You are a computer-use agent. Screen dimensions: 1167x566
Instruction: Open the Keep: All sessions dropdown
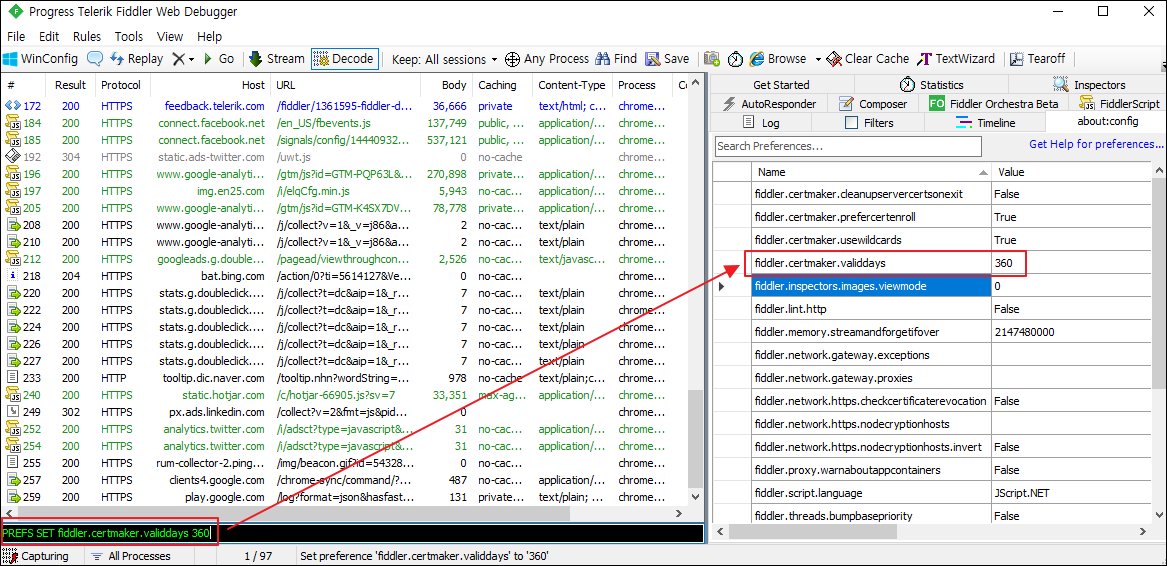pos(444,59)
